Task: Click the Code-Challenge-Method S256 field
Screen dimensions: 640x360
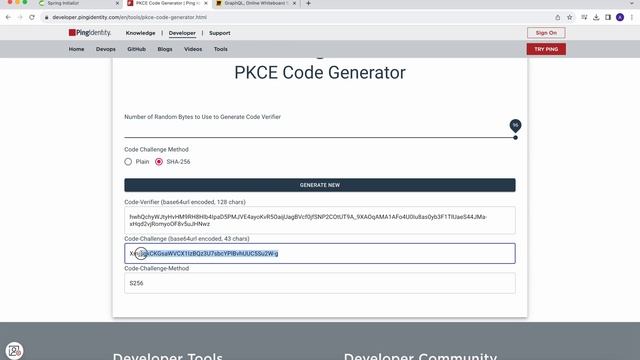Action: (320, 283)
